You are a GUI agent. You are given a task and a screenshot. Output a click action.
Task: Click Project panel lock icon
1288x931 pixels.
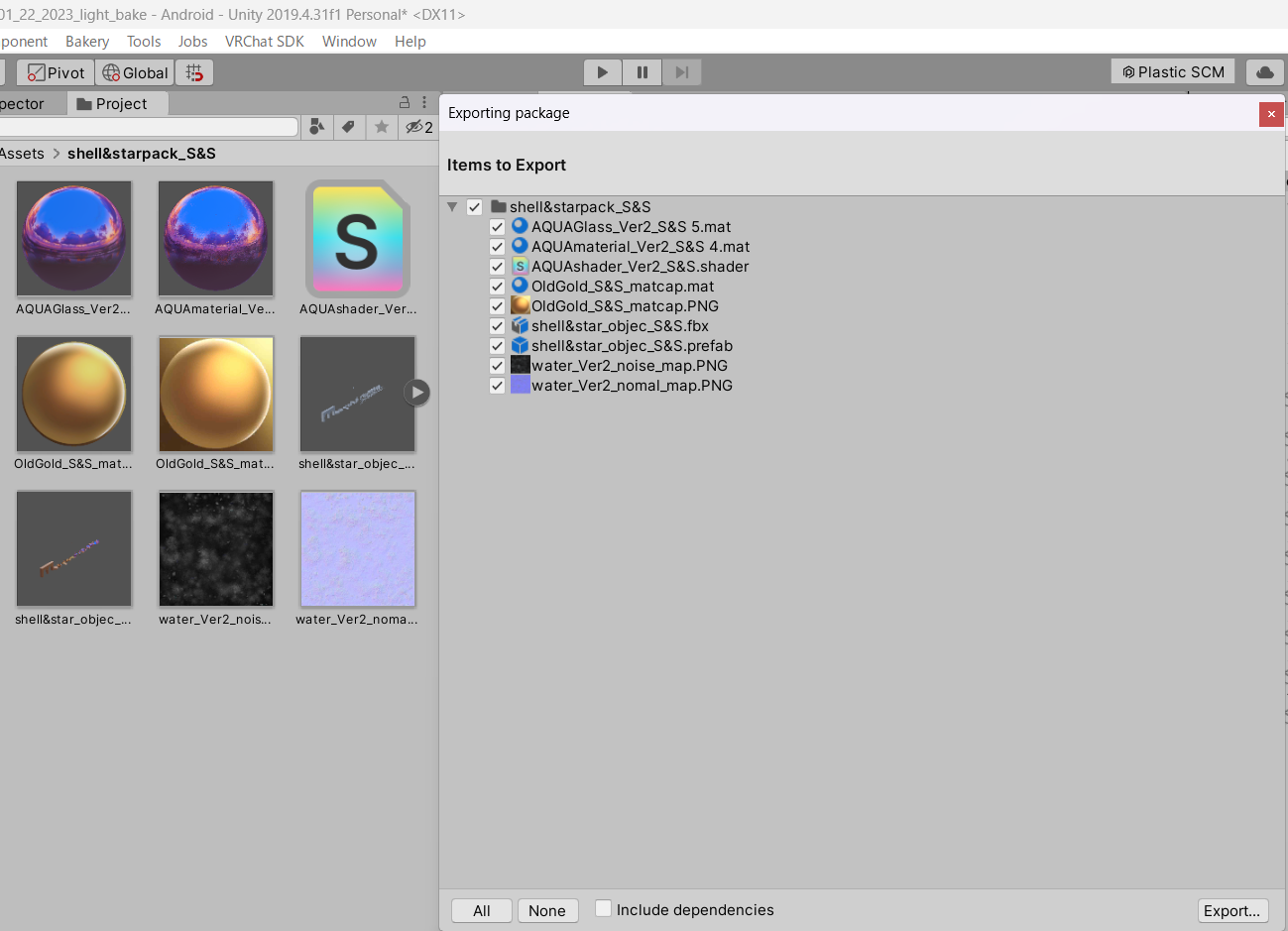[405, 102]
